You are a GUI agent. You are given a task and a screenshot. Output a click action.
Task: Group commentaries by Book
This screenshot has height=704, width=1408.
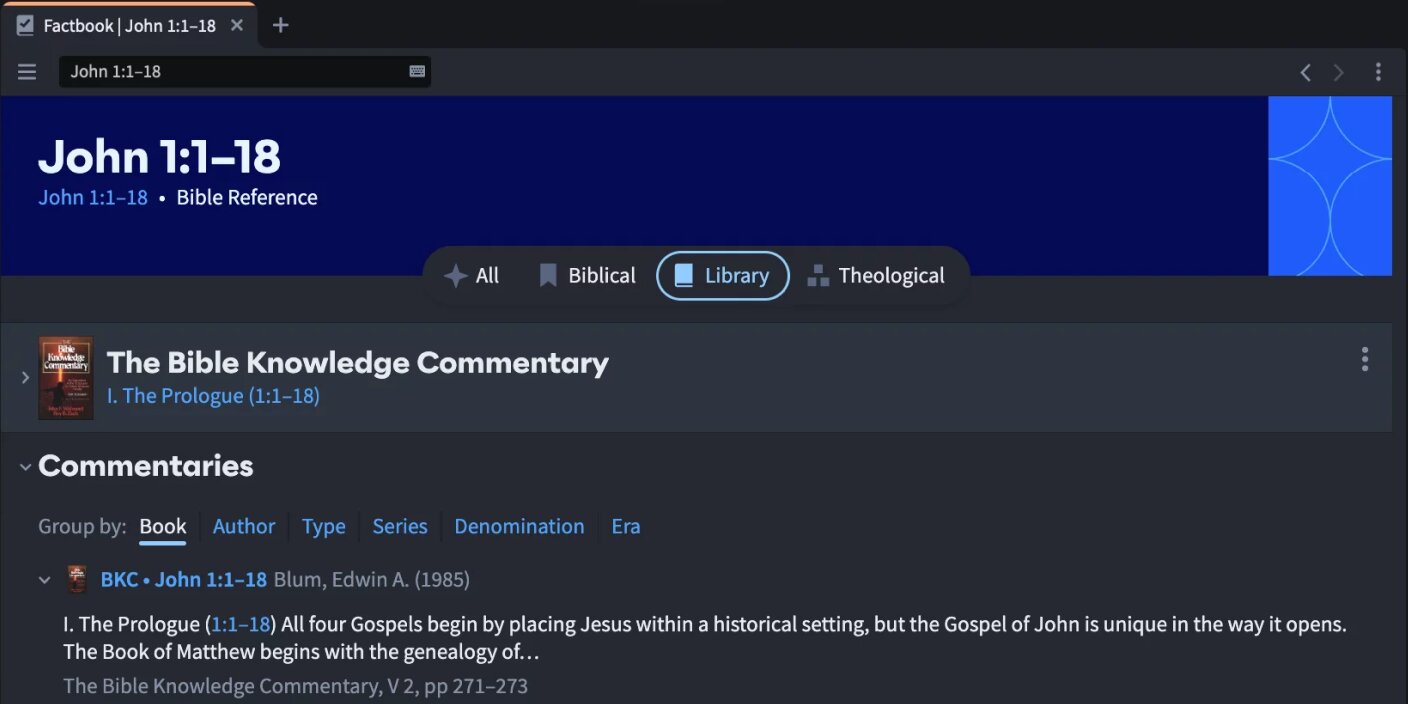[x=163, y=526]
